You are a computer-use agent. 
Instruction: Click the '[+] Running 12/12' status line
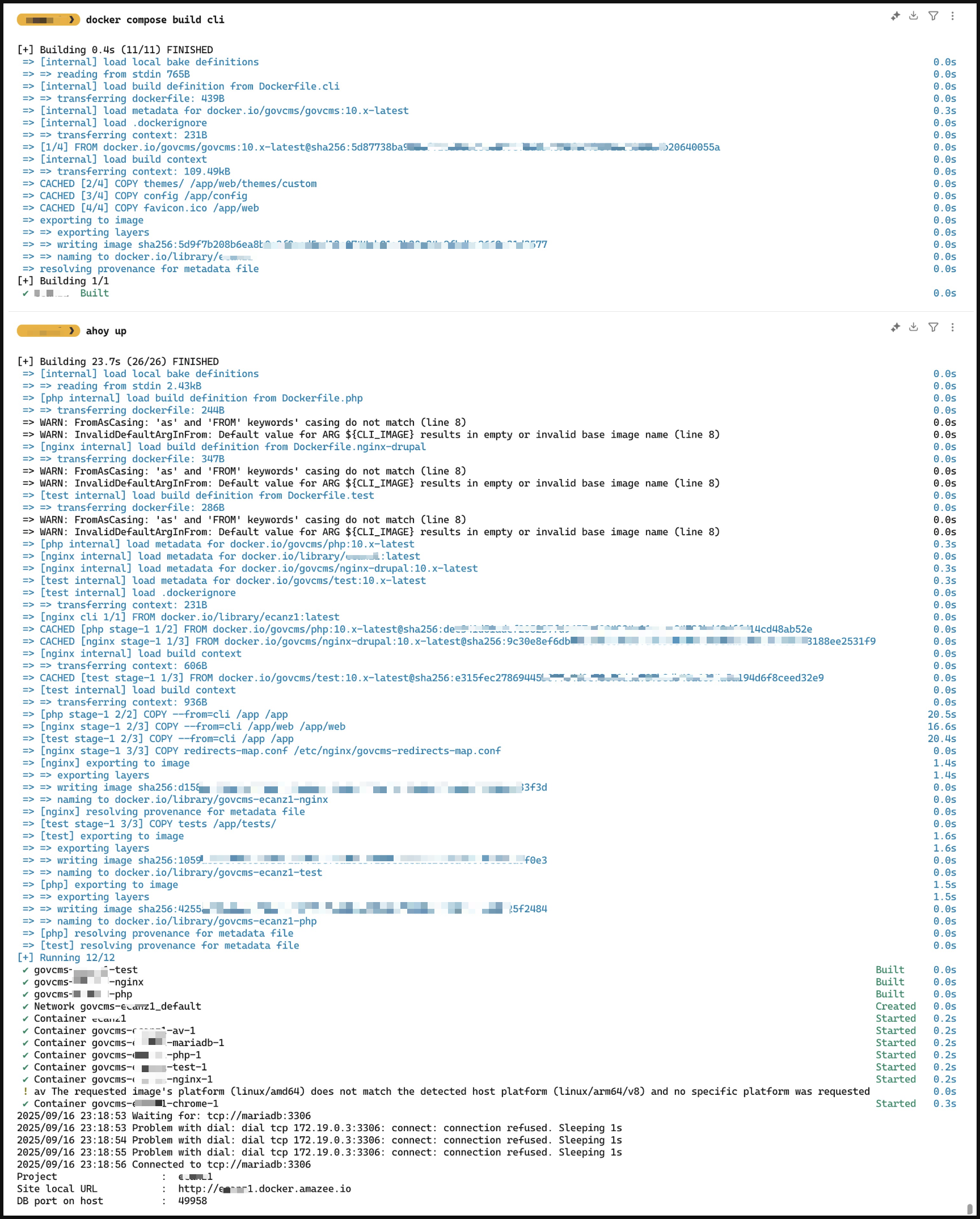click(66, 958)
